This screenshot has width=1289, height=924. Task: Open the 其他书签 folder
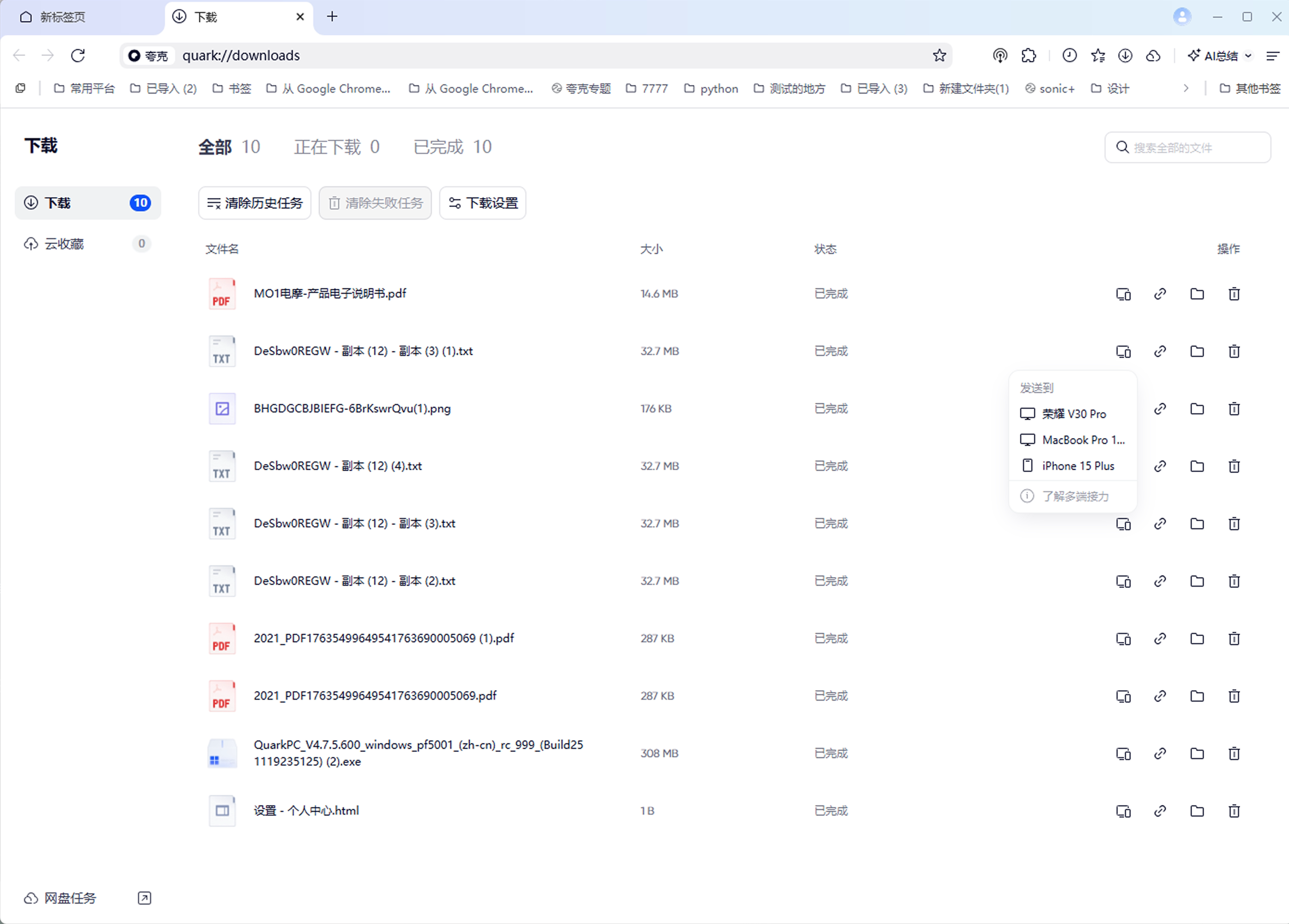pos(1250,88)
